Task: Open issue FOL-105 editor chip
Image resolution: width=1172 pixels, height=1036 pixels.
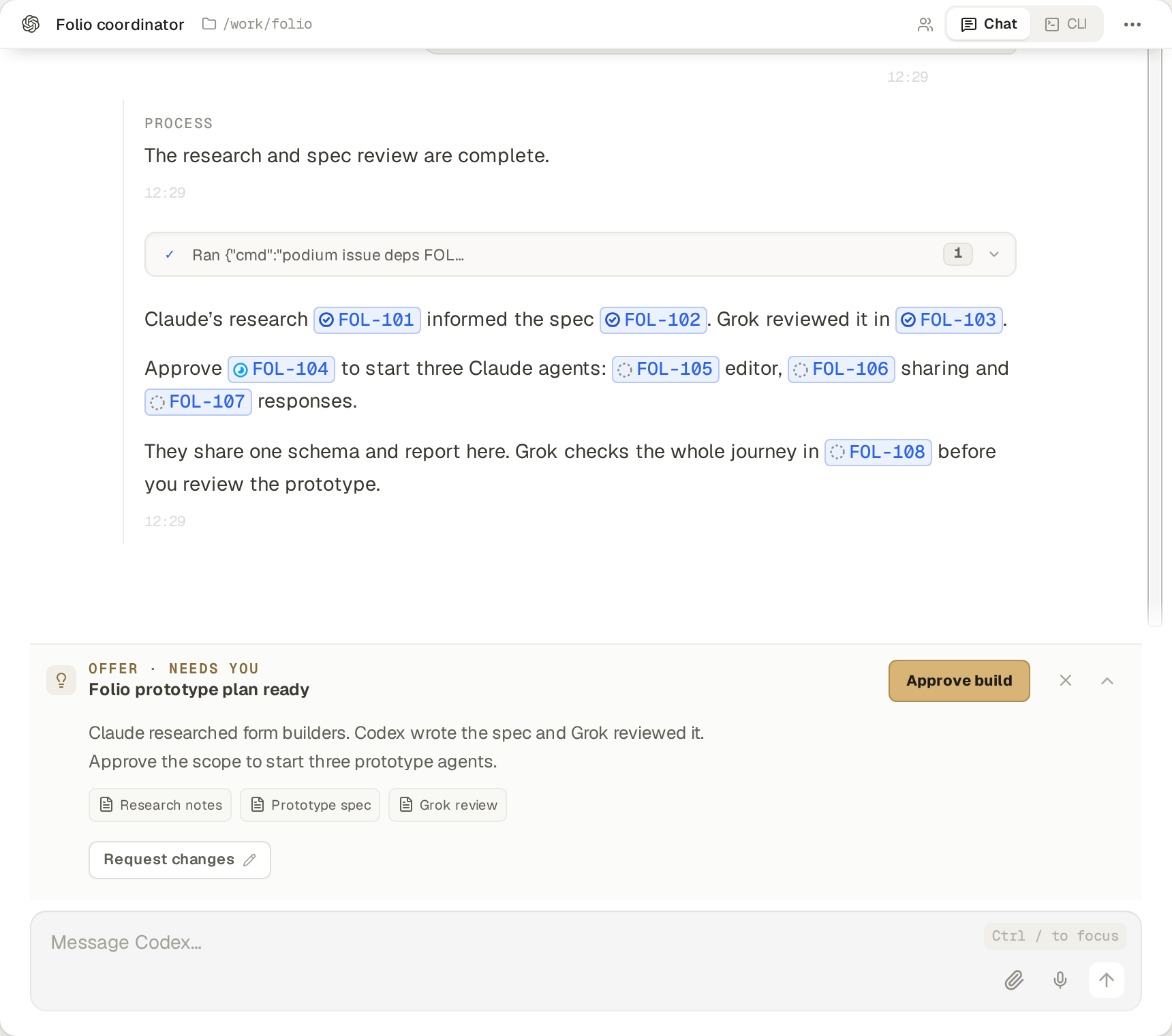Action: point(666,369)
